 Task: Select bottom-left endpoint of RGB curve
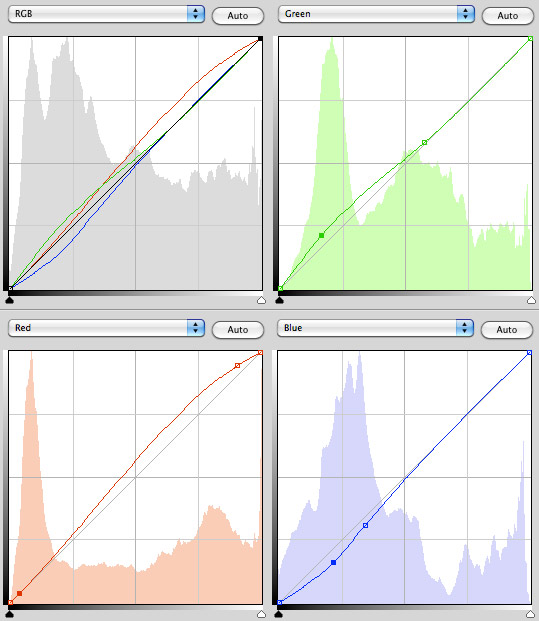point(11,288)
